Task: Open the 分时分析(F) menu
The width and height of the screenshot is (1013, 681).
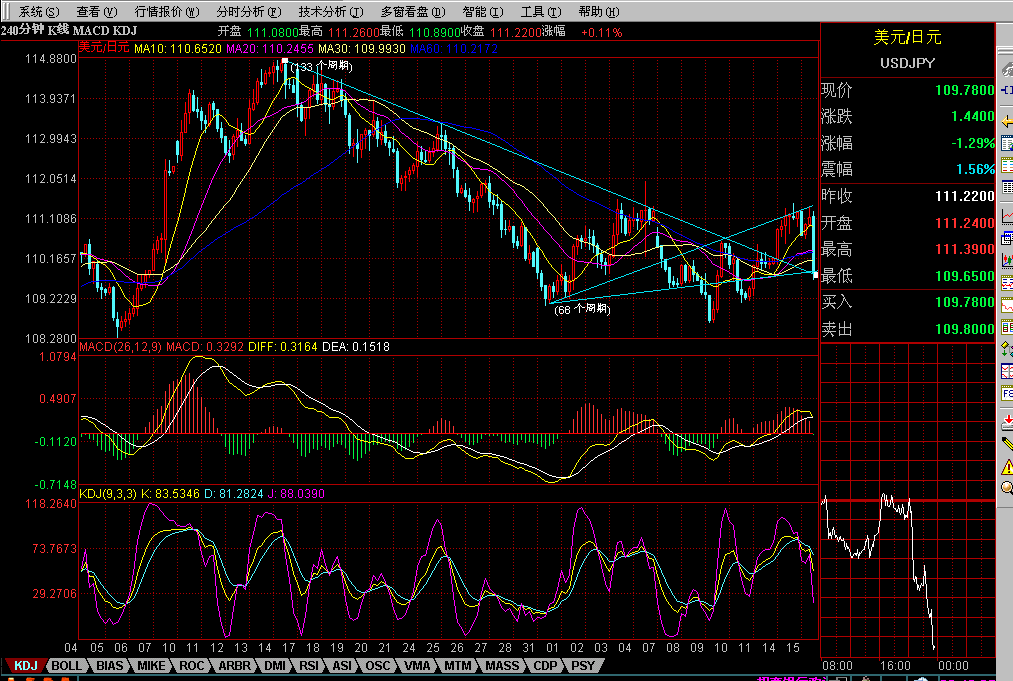Action: pos(249,12)
